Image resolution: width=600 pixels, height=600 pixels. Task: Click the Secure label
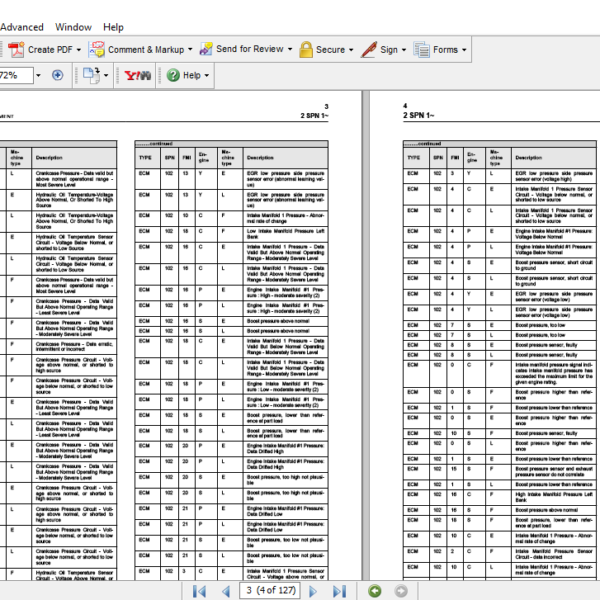tap(330, 50)
